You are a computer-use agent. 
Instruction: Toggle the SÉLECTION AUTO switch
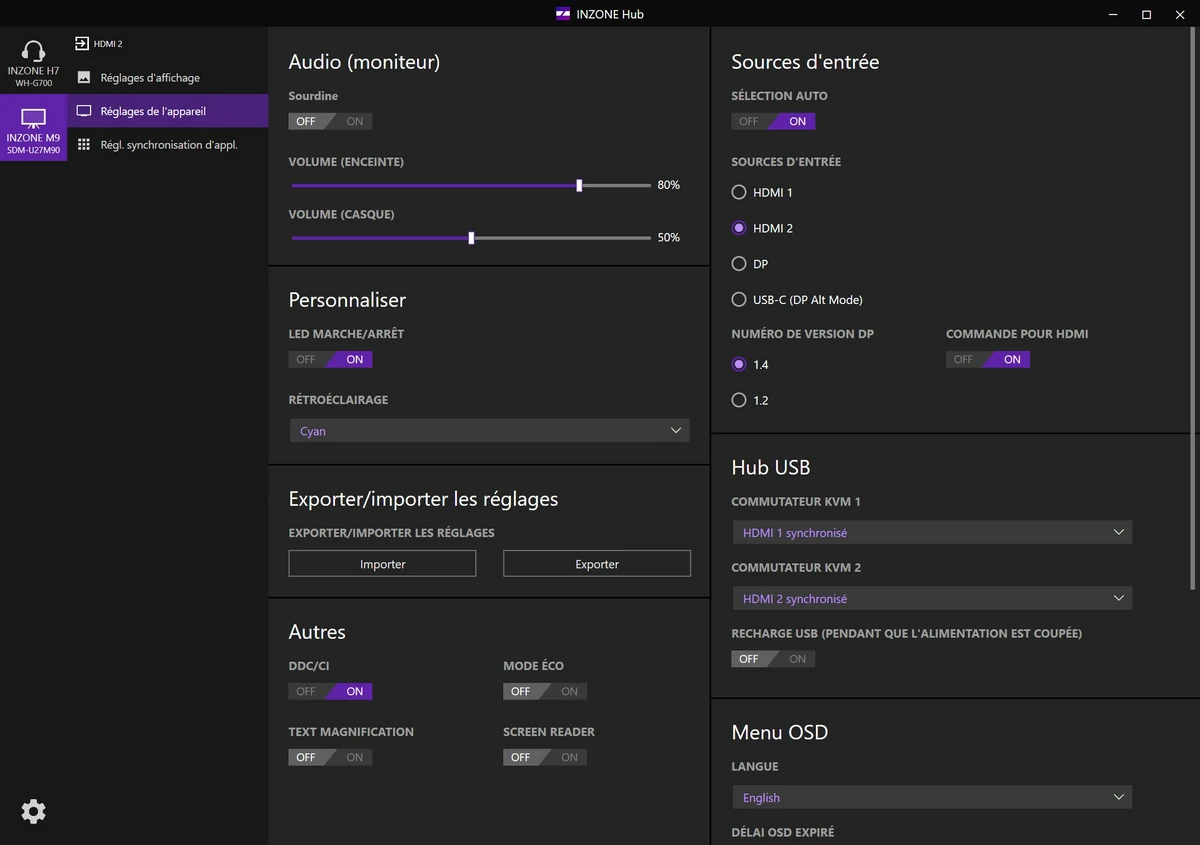click(773, 121)
